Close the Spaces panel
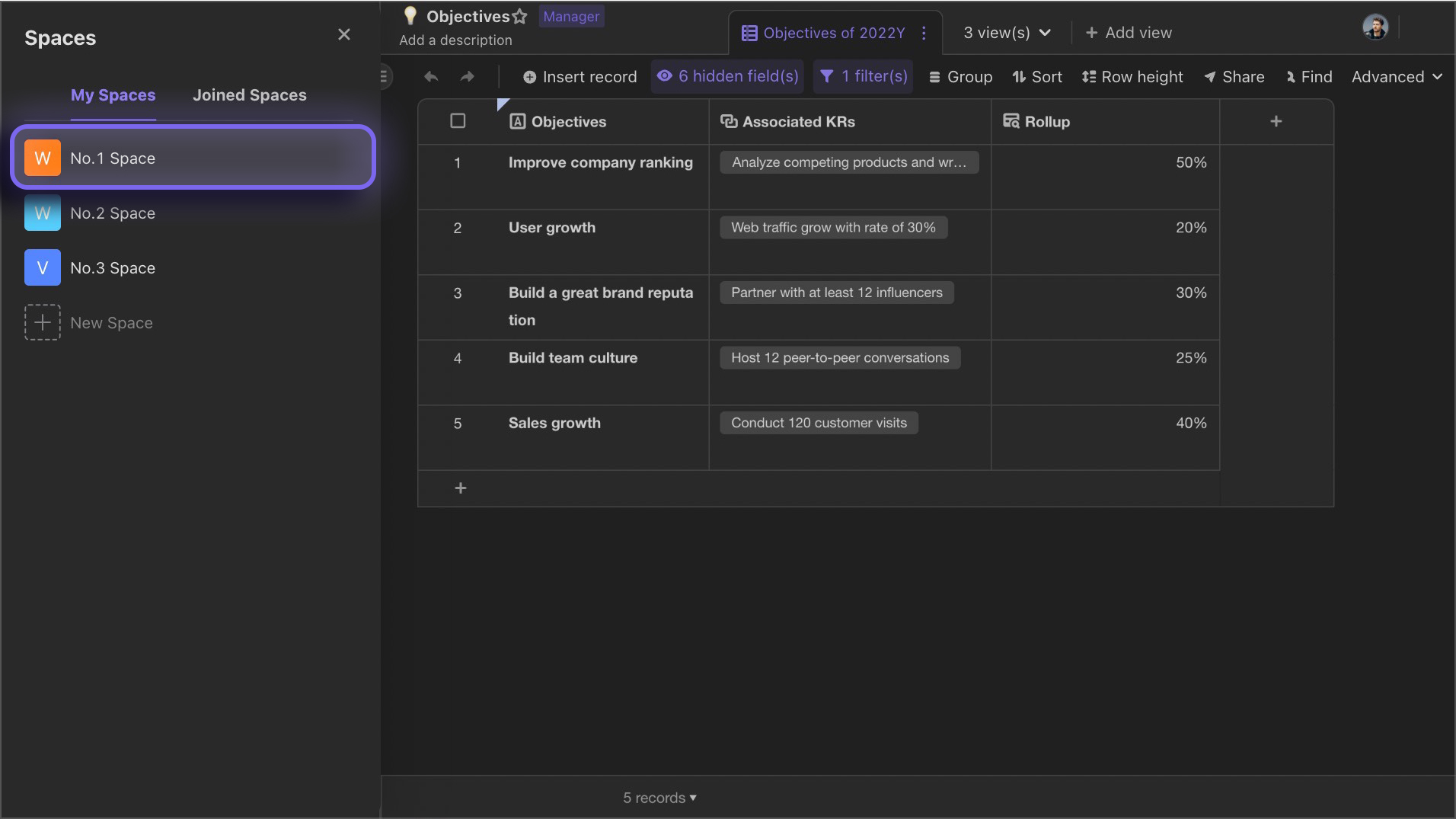The image size is (1456, 819). tap(344, 34)
